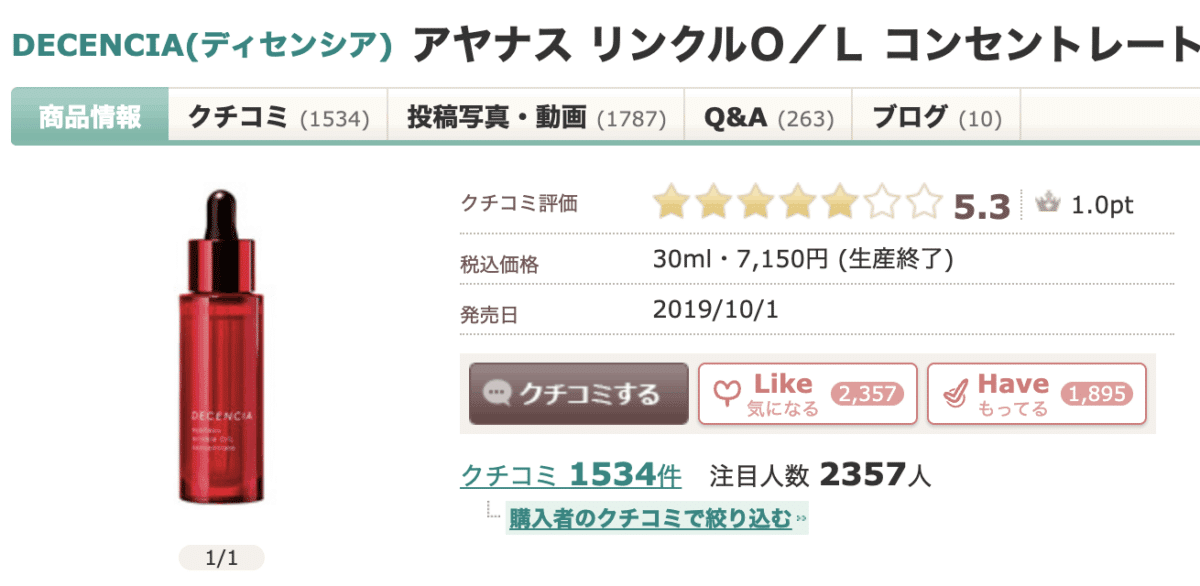Image resolution: width=1200 pixels, height=586 pixels.
Task: Go to the Q&A tab
Action: pos(768,118)
